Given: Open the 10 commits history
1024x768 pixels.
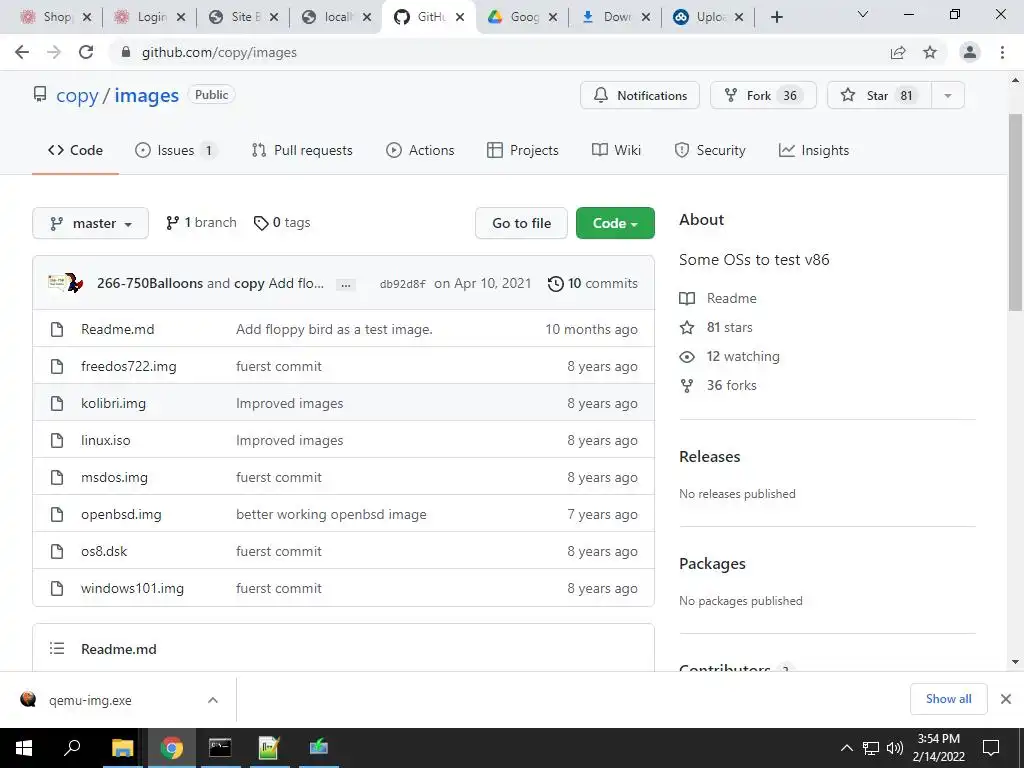Looking at the screenshot, I should [x=592, y=283].
